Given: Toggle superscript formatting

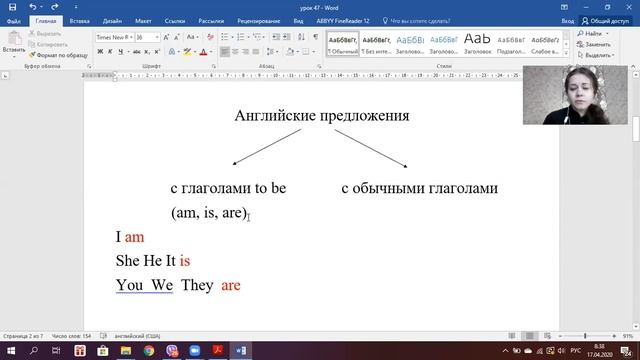Looking at the screenshot, I should coord(157,52).
